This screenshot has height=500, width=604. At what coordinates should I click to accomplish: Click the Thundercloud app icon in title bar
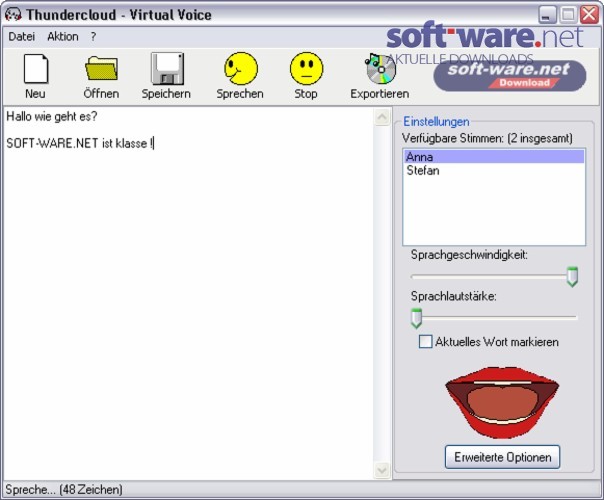[13, 15]
